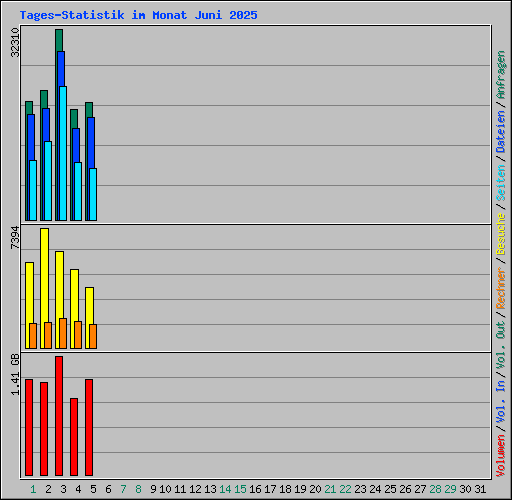Click the 7394 y-axis value label
The height and width of the screenshot is (500, 512).
(x=15, y=237)
